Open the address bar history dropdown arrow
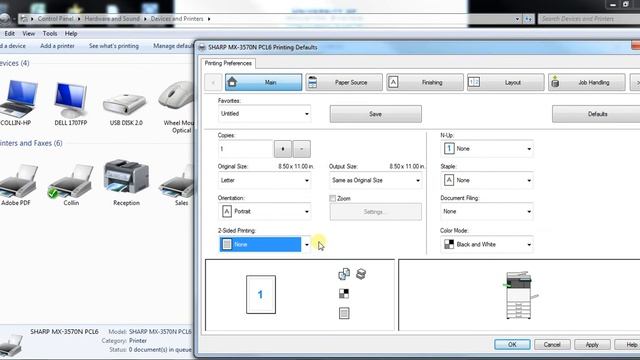The image size is (640, 360). point(517,19)
